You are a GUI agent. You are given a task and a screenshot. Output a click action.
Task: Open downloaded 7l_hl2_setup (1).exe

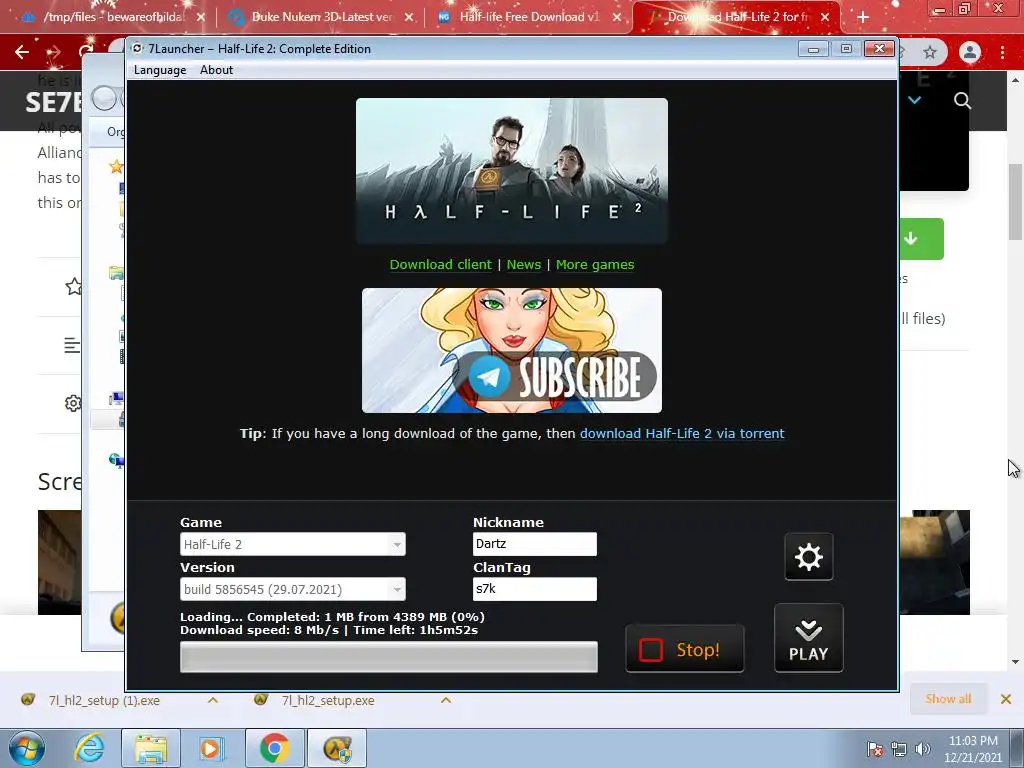[x=104, y=700]
